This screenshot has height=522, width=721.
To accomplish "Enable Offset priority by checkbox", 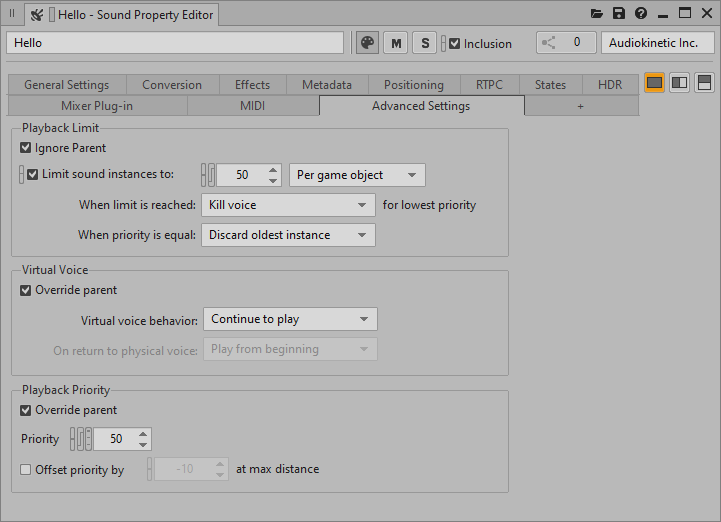I will (x=26, y=469).
